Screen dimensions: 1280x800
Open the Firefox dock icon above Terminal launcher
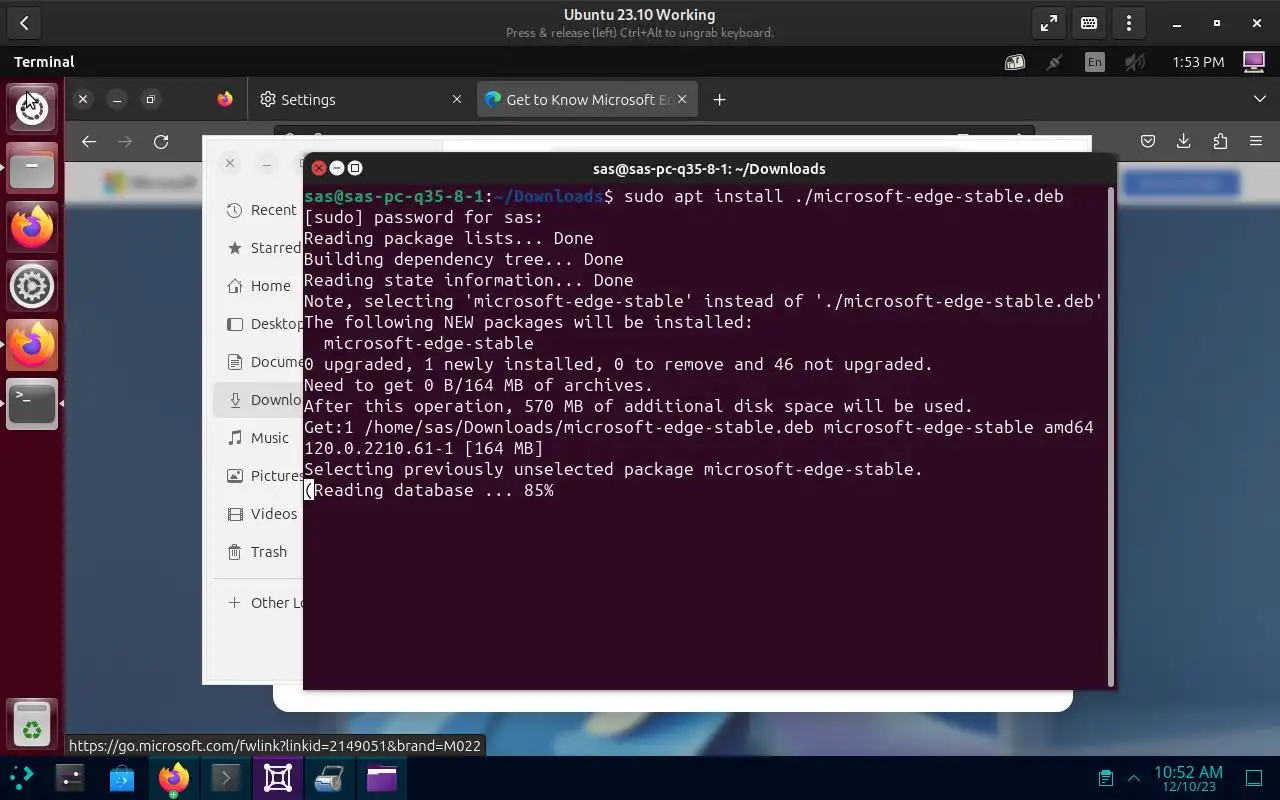32,345
